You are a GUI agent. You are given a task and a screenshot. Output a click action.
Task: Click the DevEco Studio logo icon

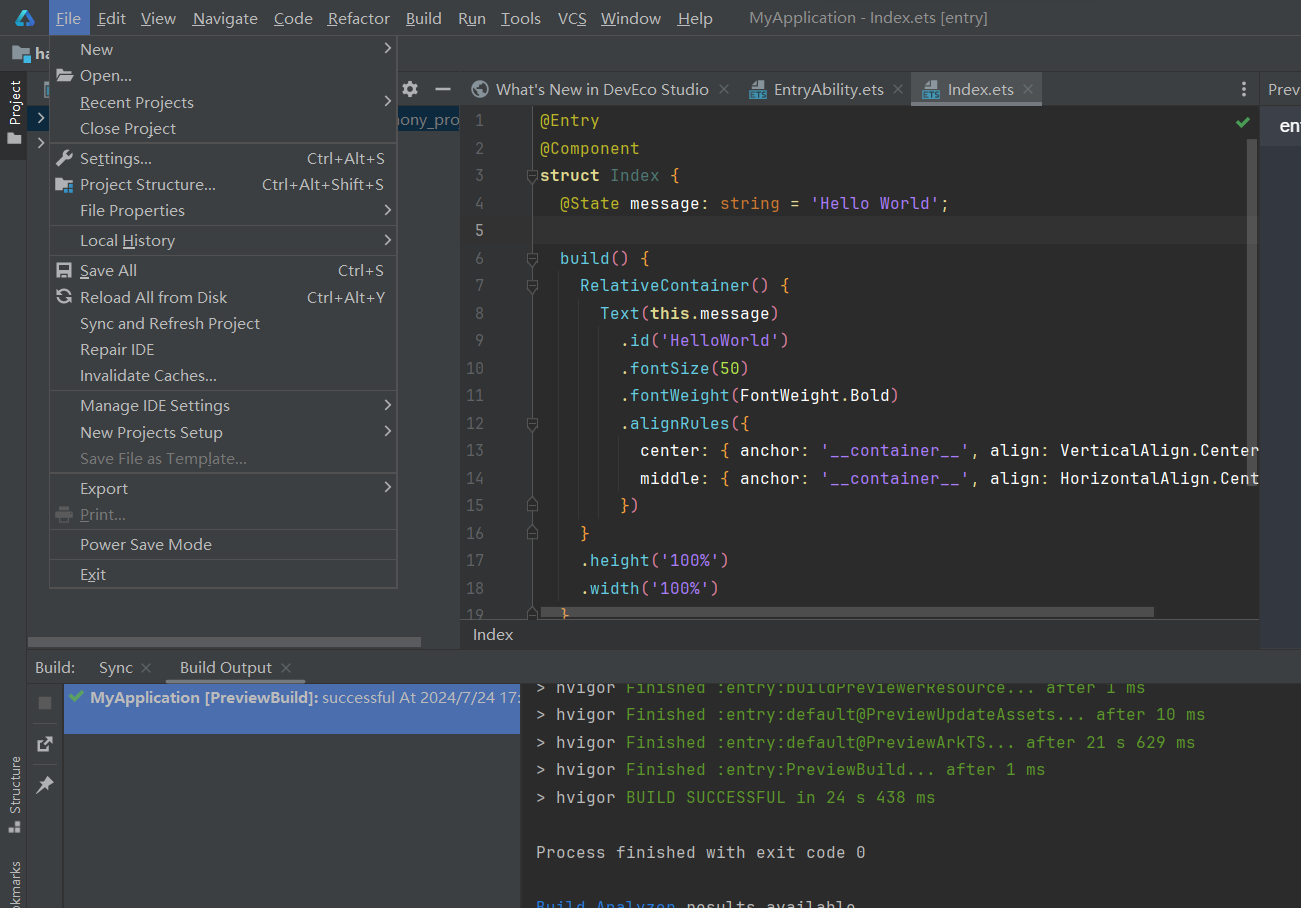point(25,18)
